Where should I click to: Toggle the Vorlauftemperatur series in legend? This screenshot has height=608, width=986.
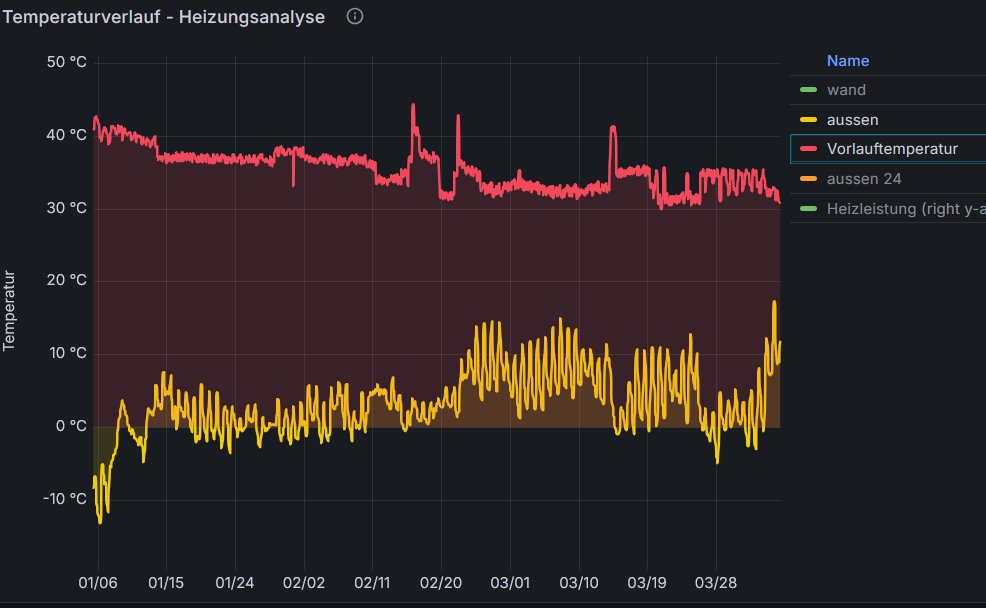click(x=892, y=149)
